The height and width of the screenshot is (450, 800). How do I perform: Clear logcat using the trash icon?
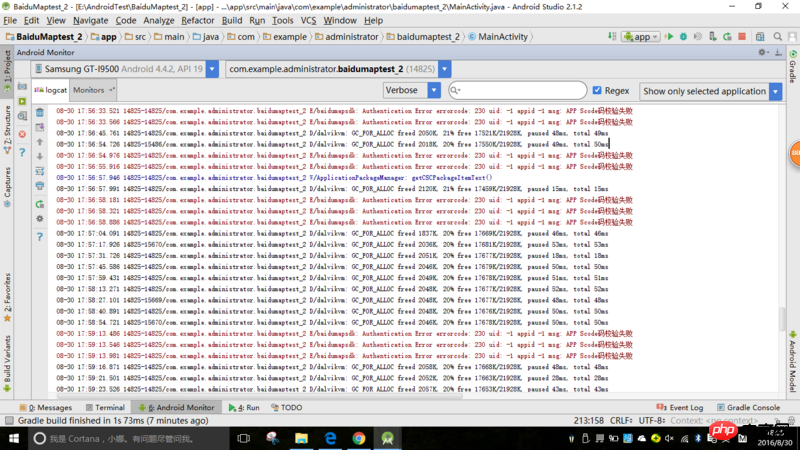click(x=40, y=112)
